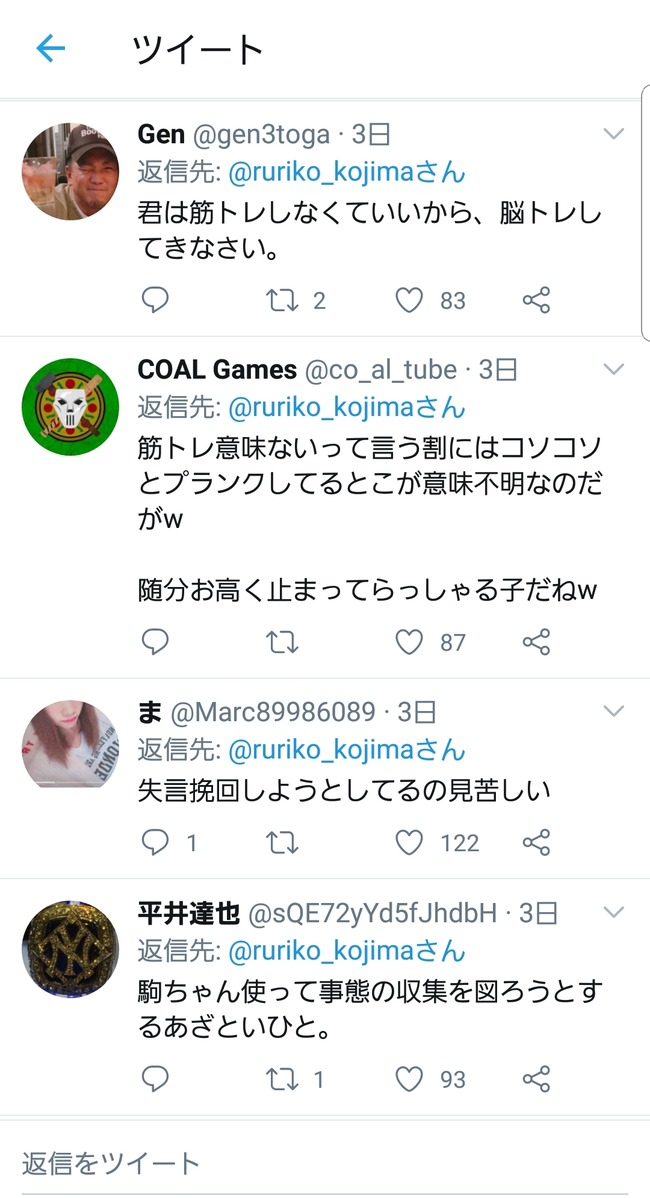Open the 平井達也 username
650x1198 pixels.
189,913
